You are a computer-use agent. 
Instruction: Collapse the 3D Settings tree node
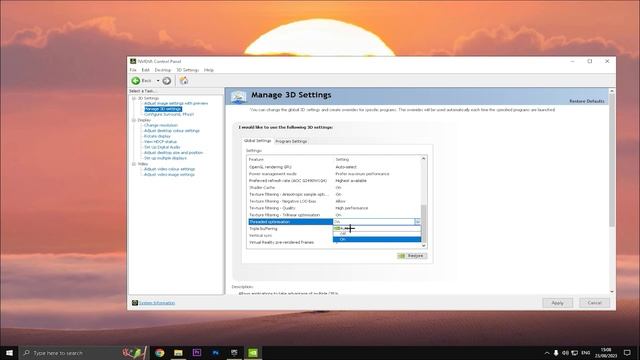point(133,98)
